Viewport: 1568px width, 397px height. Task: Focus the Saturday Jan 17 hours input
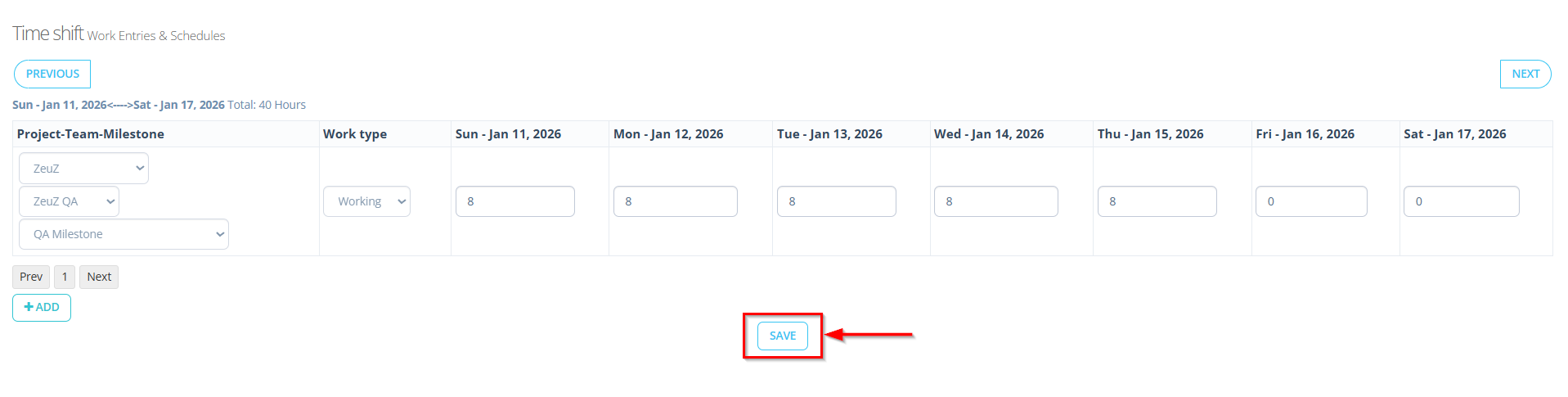pos(1461,201)
